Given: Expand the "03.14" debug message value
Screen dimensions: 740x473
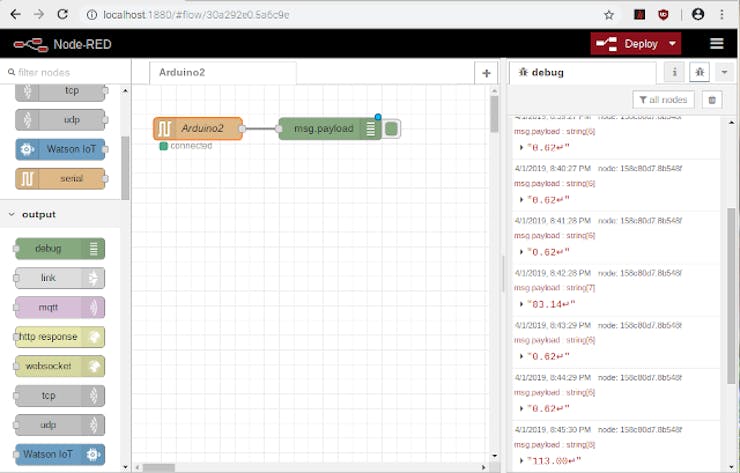Looking at the screenshot, I should tap(521, 304).
